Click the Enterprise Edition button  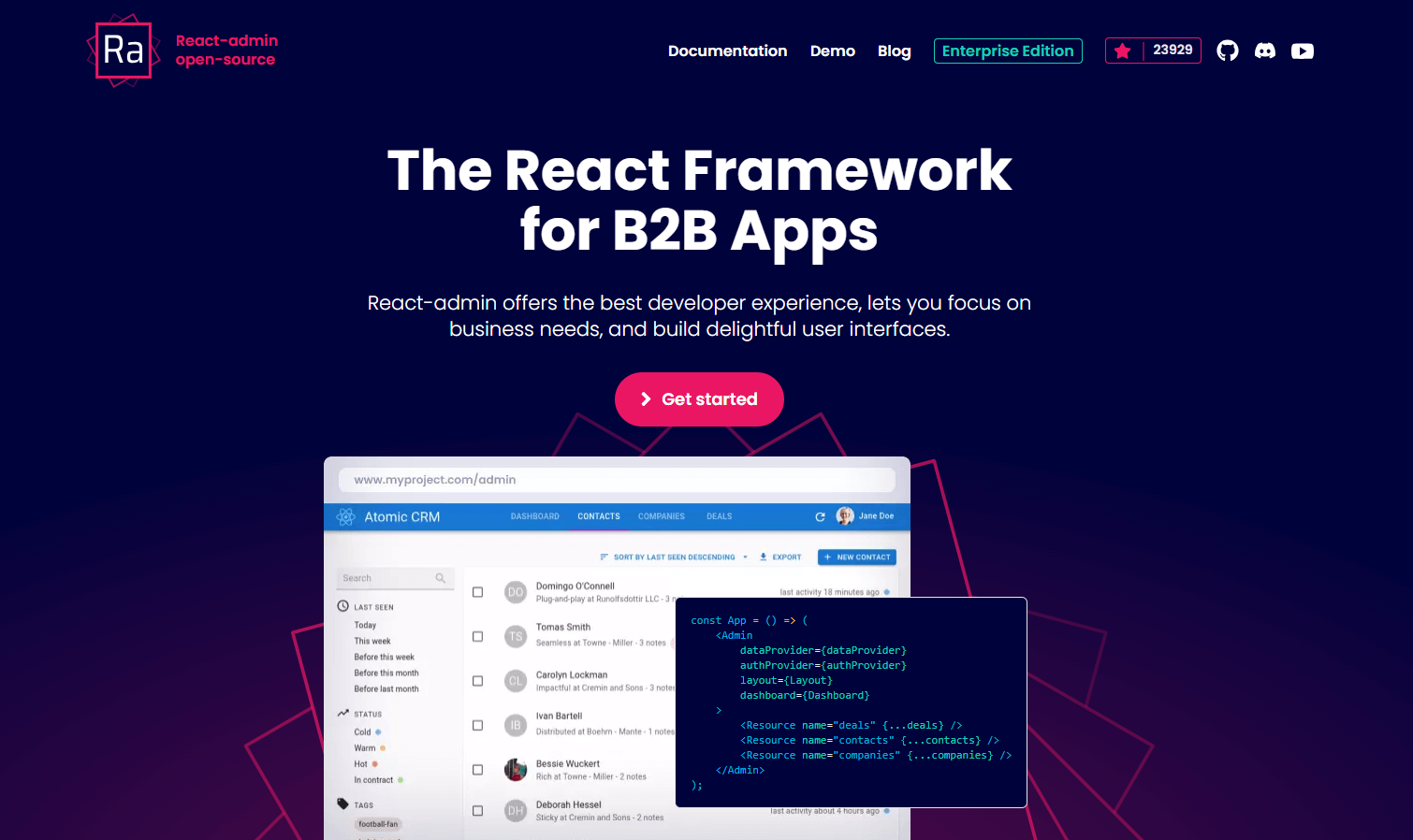coord(1008,51)
